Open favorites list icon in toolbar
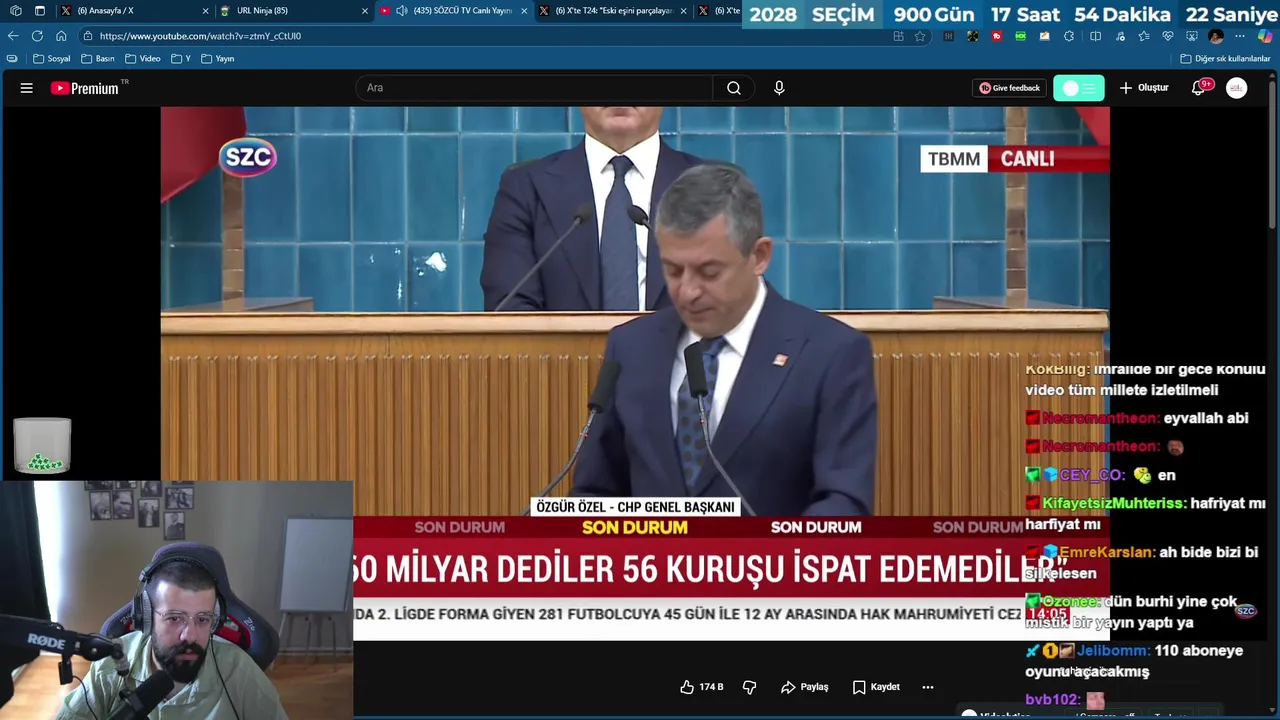The image size is (1280, 720). pyautogui.click(x=1144, y=36)
